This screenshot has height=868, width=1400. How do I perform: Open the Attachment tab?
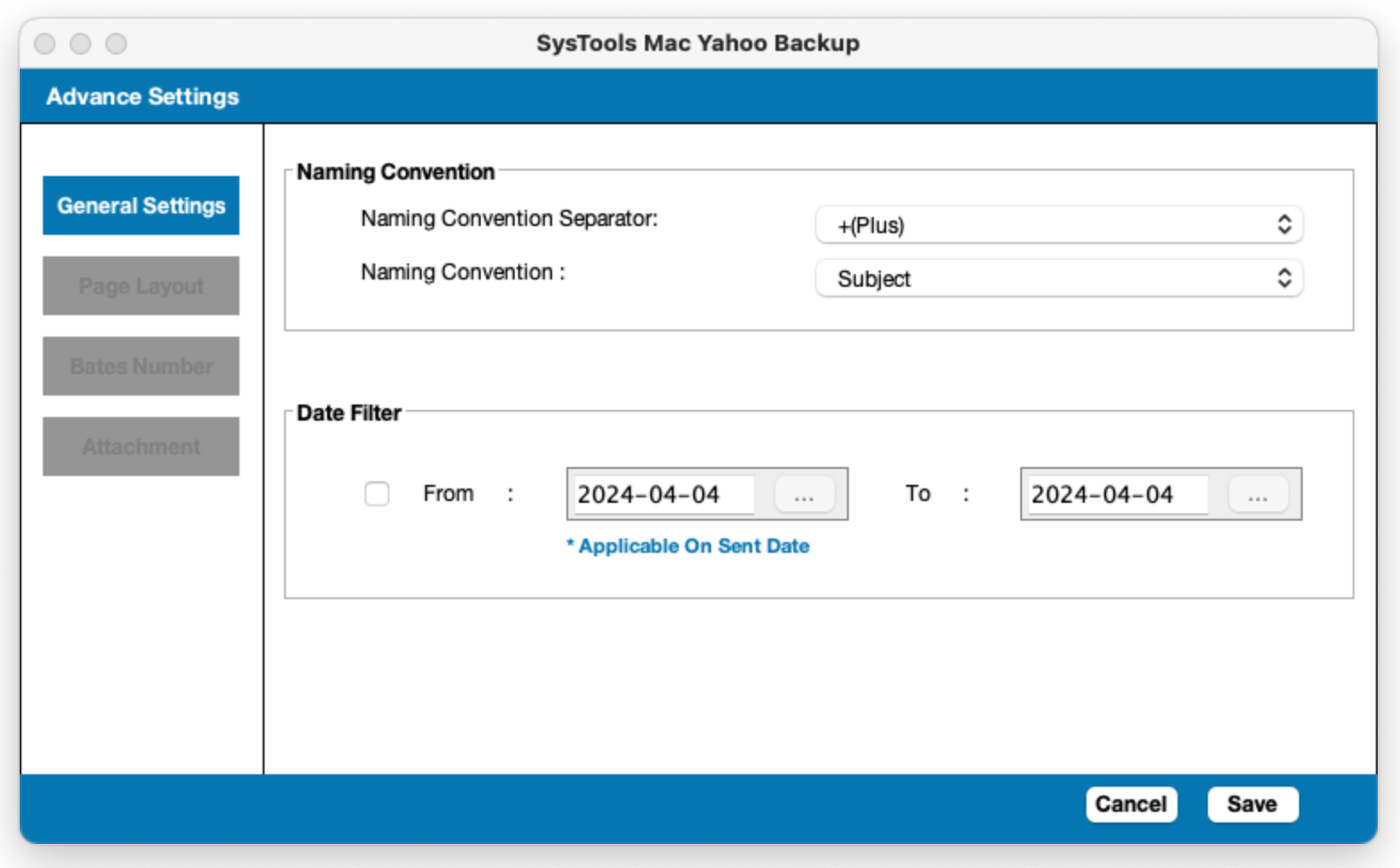click(x=141, y=447)
